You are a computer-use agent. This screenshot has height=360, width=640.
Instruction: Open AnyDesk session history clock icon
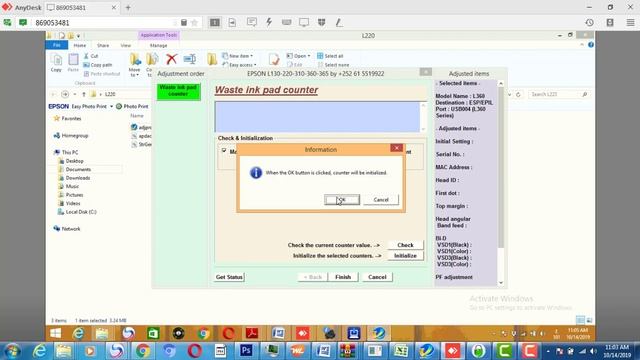[x=589, y=22]
